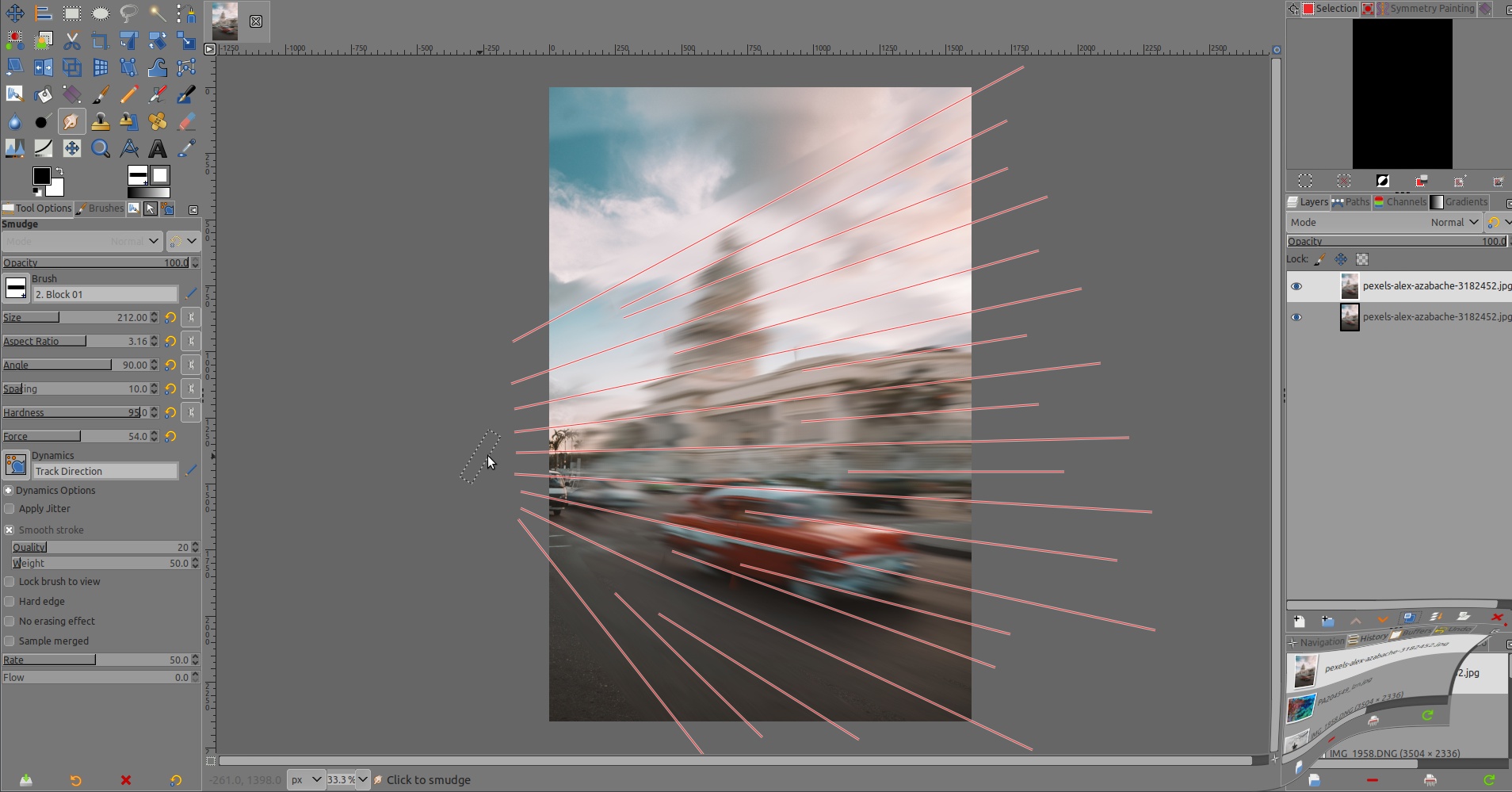Create a new layer
This screenshot has height=792, width=1512.
pyautogui.click(x=1299, y=621)
